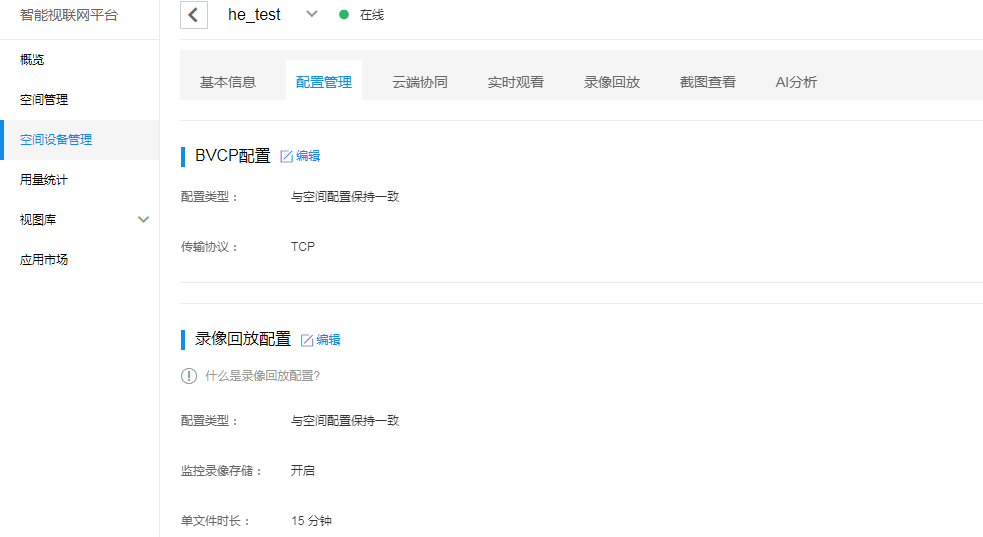
Task: Click the 什么是录像回放配置? help link
Action: 263,376
